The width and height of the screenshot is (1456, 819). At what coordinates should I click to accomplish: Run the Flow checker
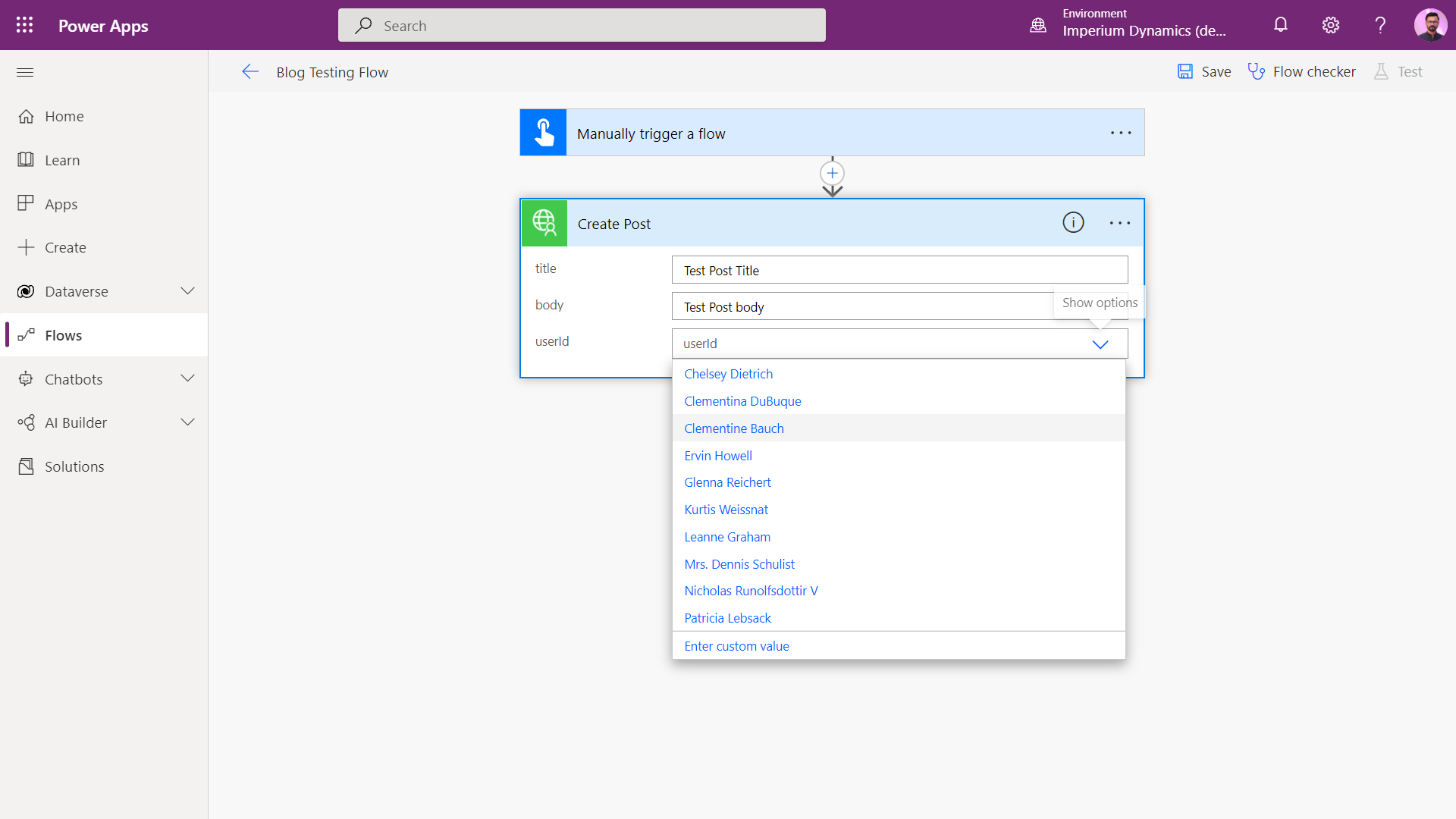point(1302,71)
